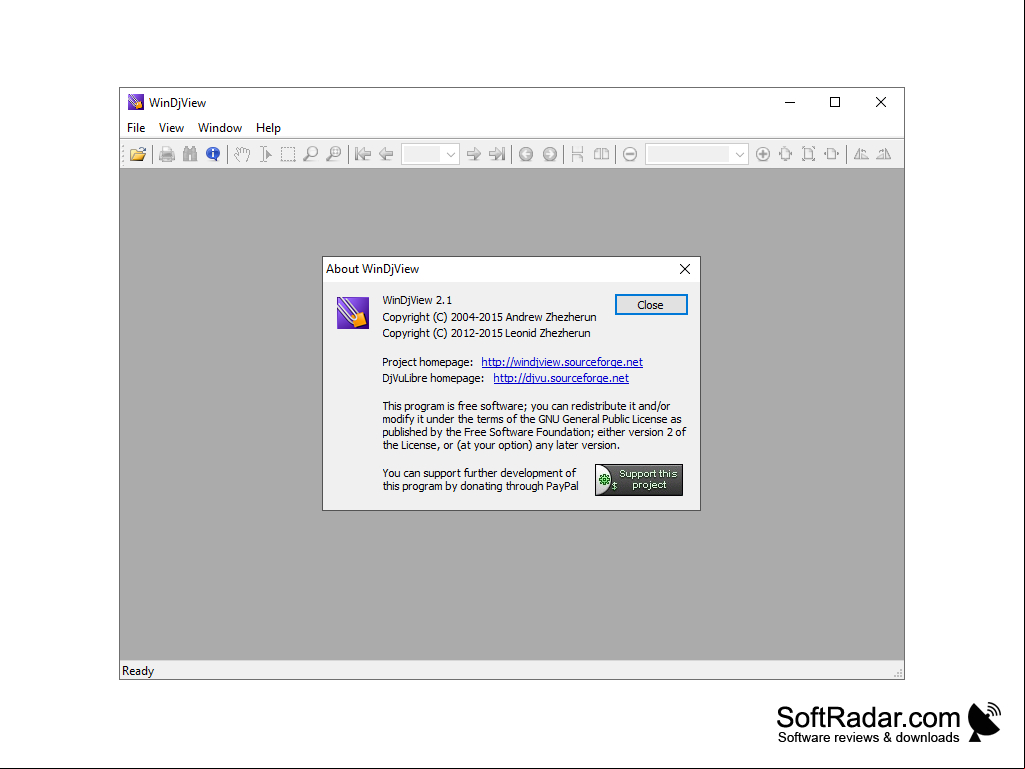Click the GNU General Public License paragraph
This screenshot has width=1025, height=769.
tap(534, 426)
